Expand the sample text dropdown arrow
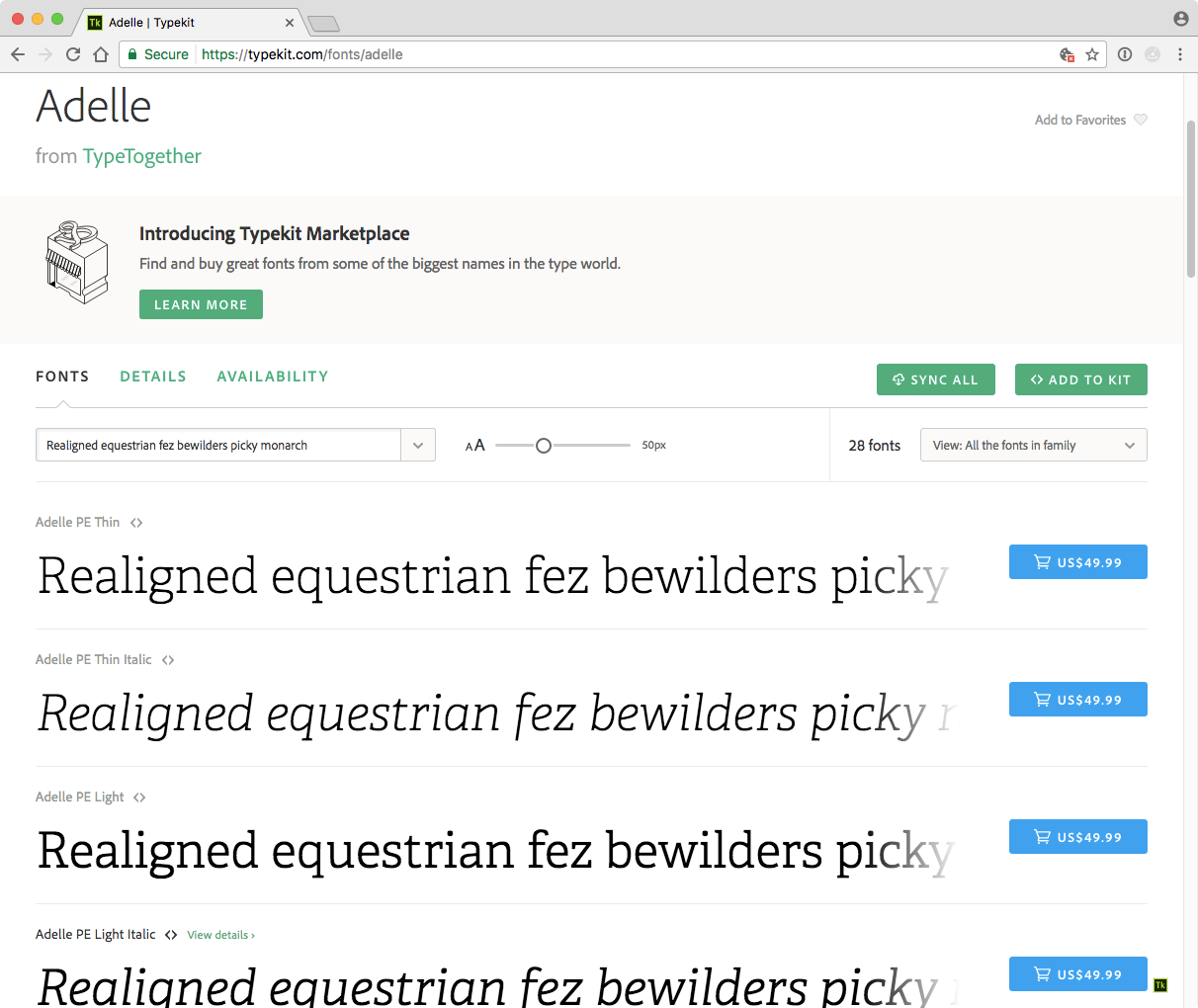The width and height of the screenshot is (1198, 1008). 418,446
